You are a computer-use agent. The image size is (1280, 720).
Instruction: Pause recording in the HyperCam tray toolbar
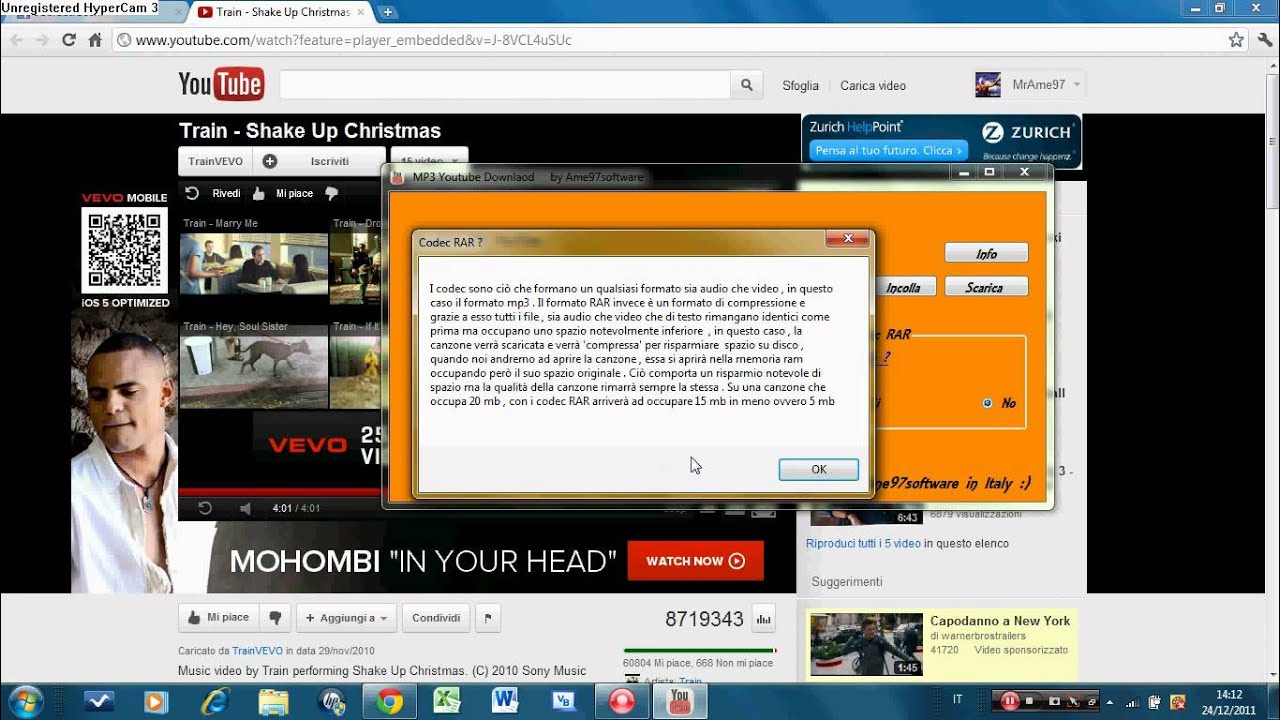1010,701
